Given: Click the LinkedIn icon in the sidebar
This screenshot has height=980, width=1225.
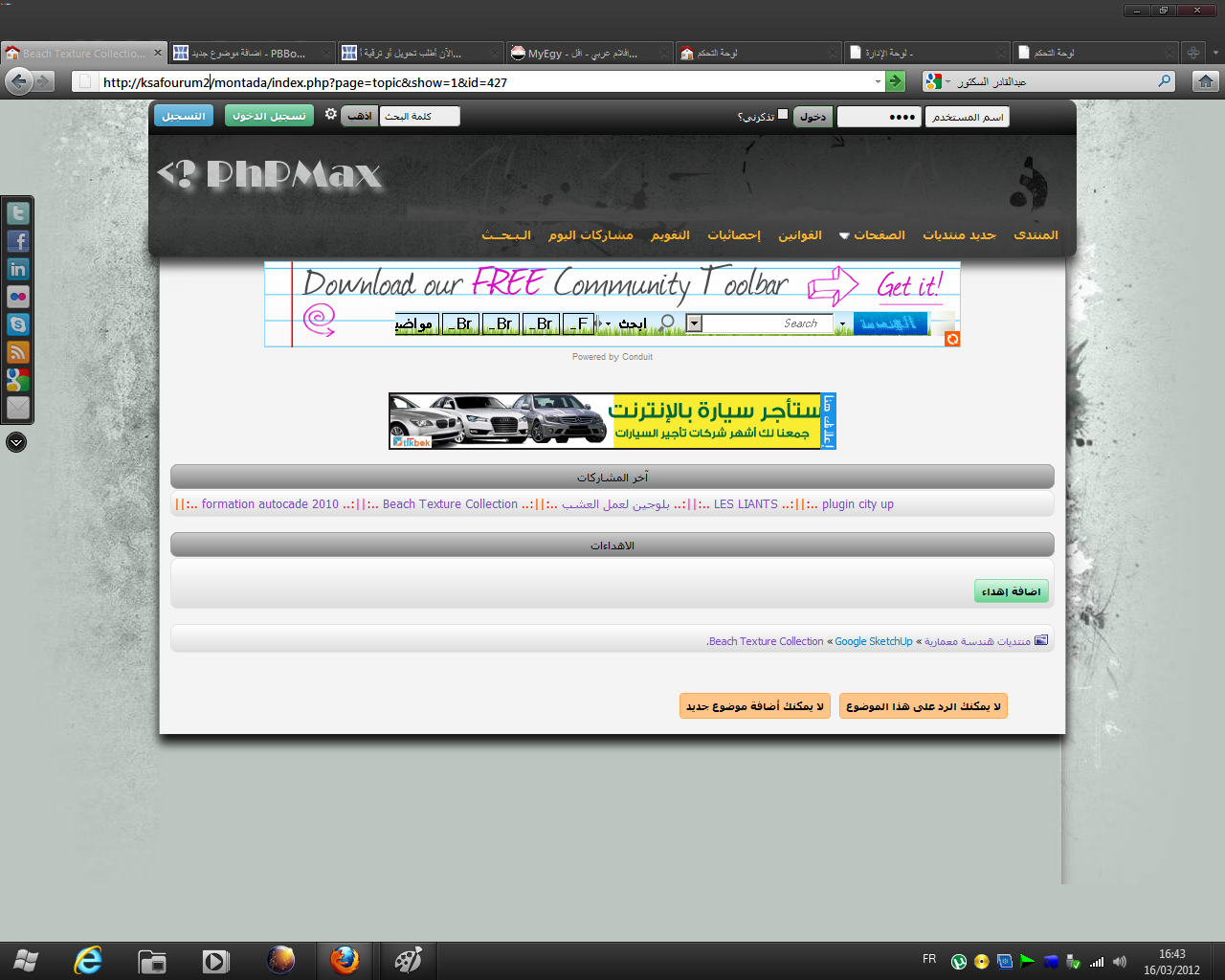Looking at the screenshot, I should pos(18,269).
